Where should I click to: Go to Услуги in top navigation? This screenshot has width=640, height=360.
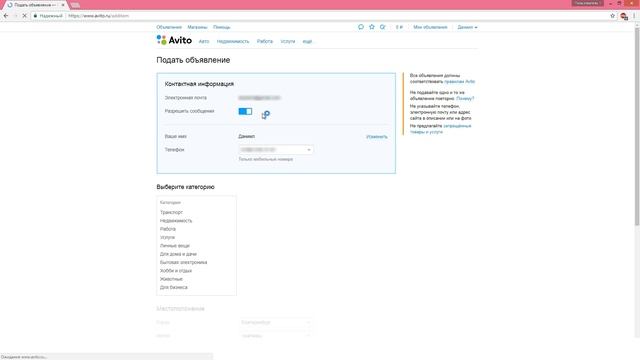(x=288, y=41)
